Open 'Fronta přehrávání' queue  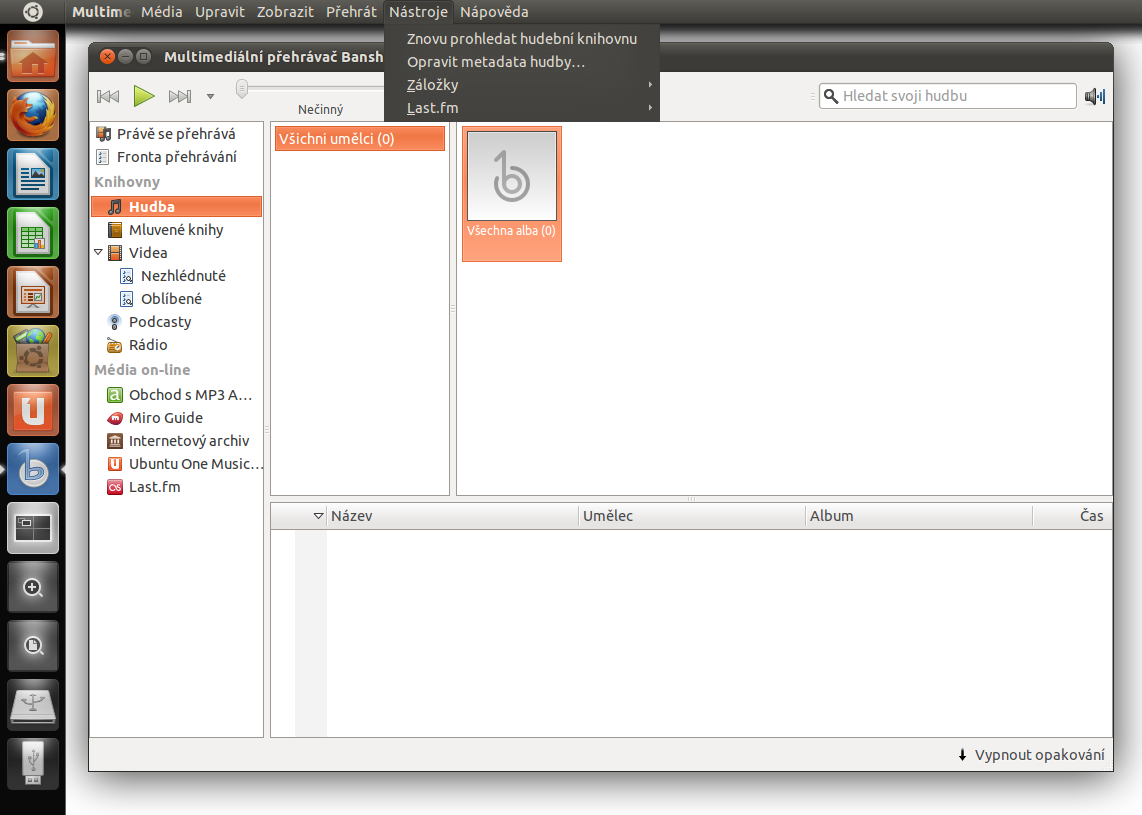[x=176, y=157]
